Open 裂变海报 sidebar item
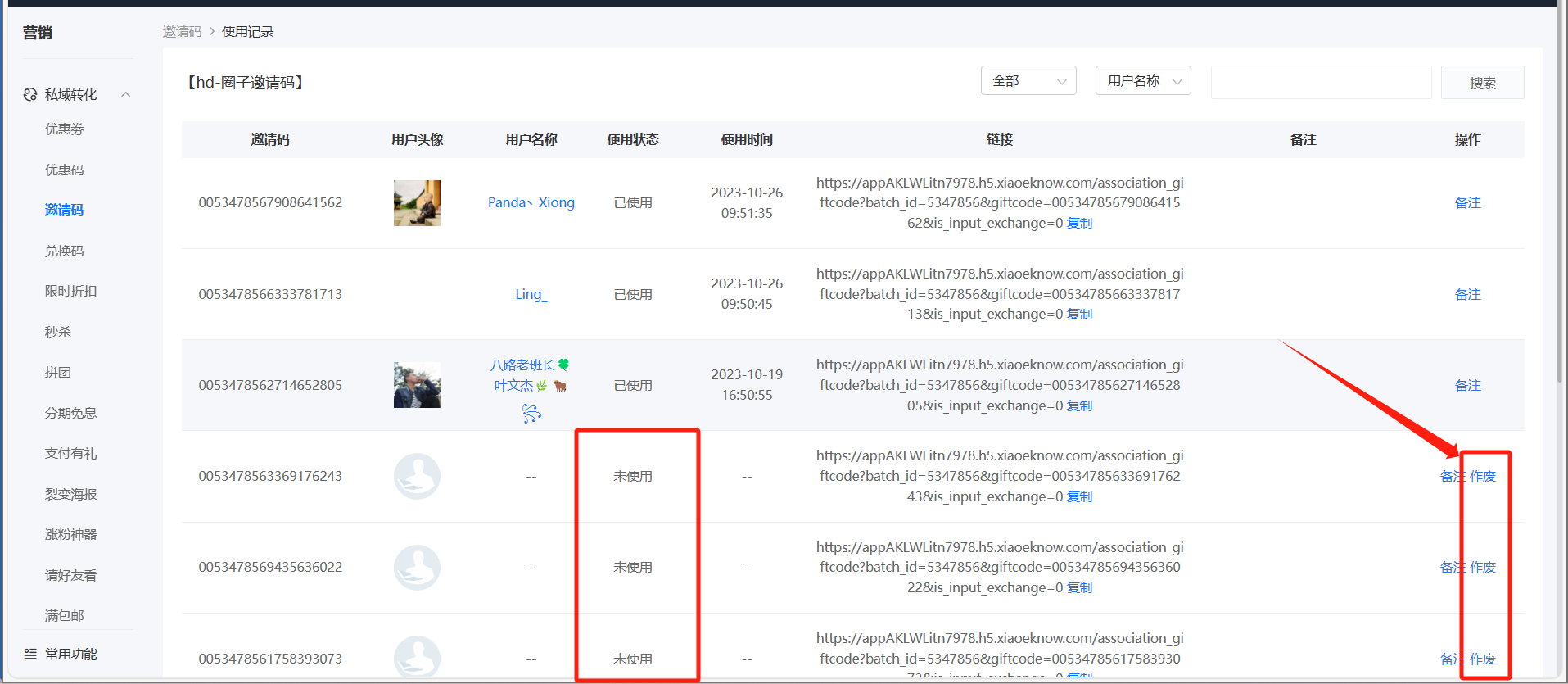Viewport: 1568px width, 684px height. [x=71, y=494]
